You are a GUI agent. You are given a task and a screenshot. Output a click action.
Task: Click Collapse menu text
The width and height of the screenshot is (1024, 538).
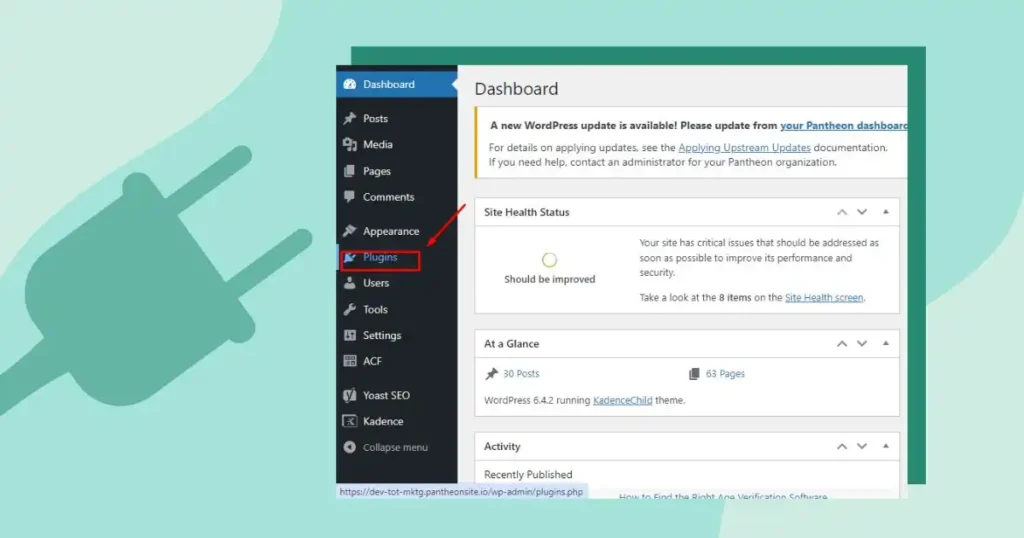click(395, 447)
